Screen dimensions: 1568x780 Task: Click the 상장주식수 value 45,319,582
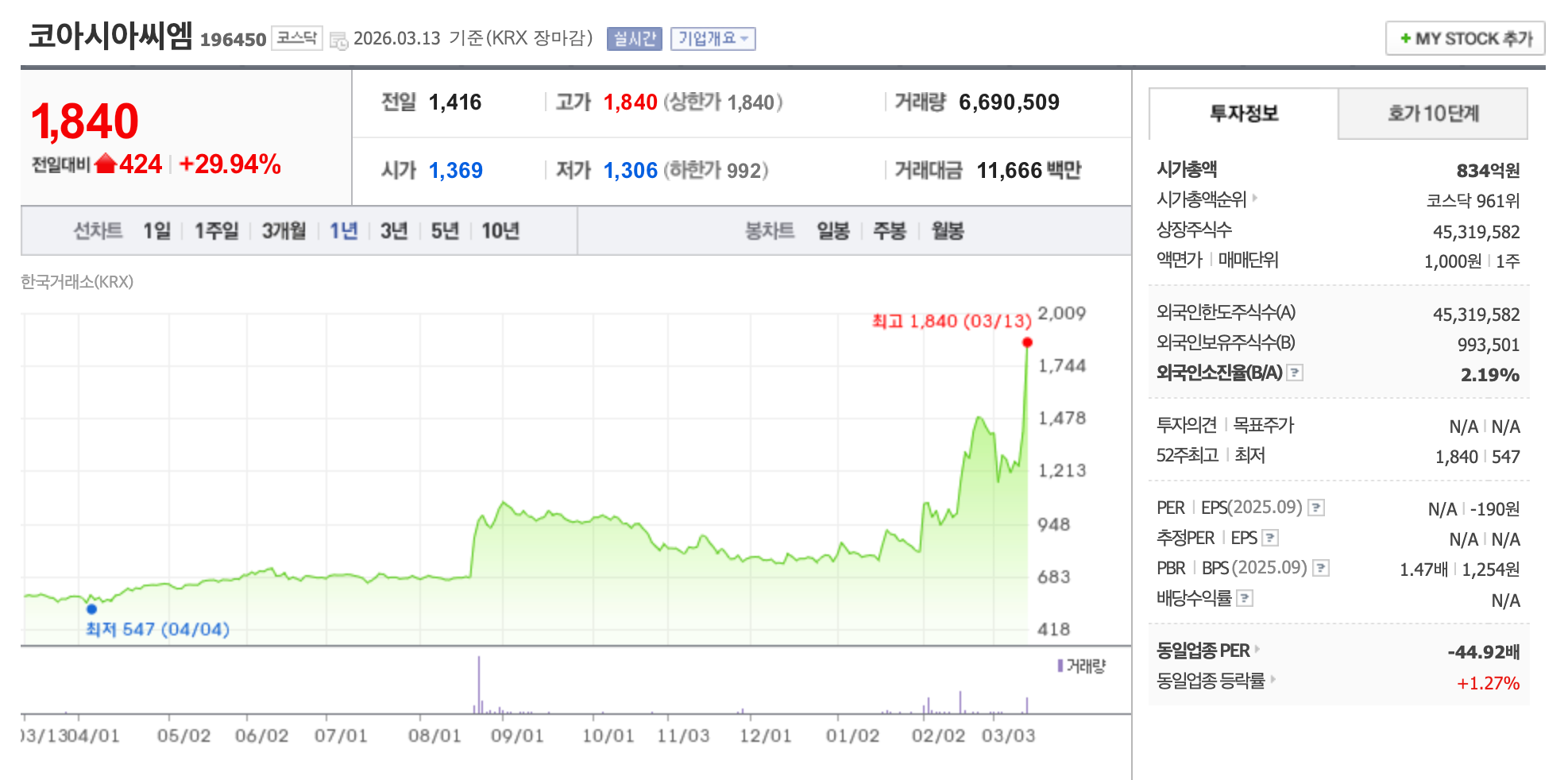(x=1476, y=232)
